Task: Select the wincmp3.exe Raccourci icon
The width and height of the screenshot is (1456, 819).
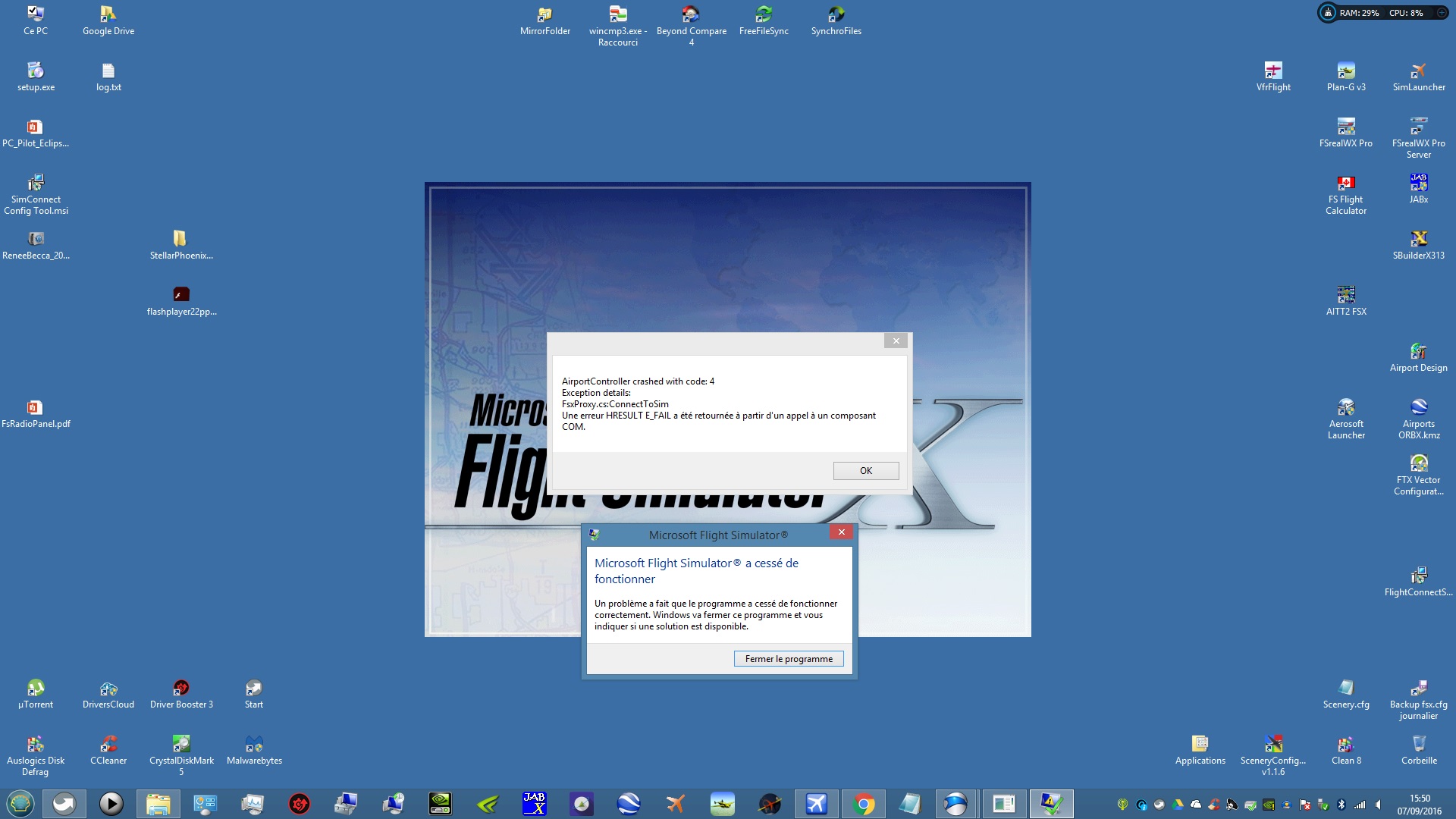Action: (x=618, y=26)
